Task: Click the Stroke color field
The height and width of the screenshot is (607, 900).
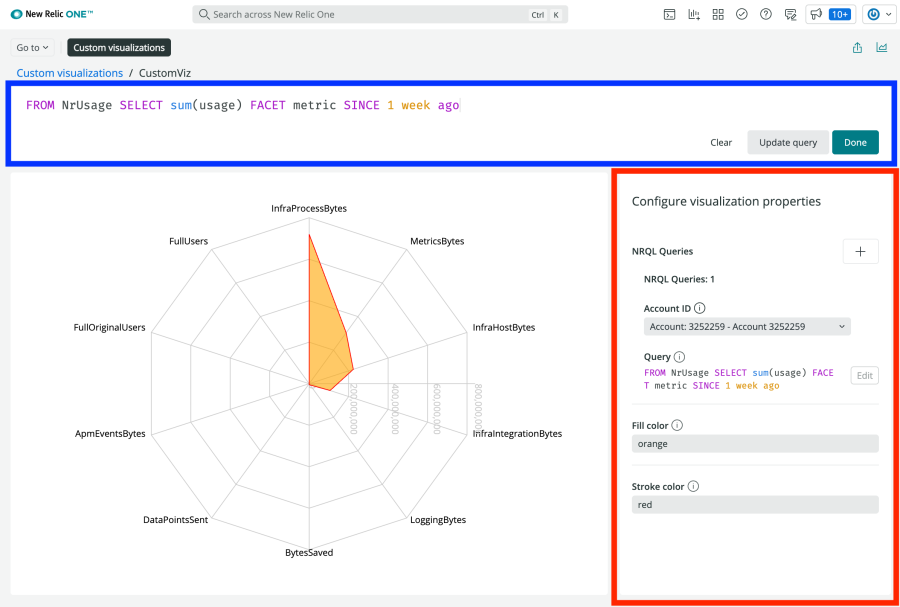Action: coord(755,505)
